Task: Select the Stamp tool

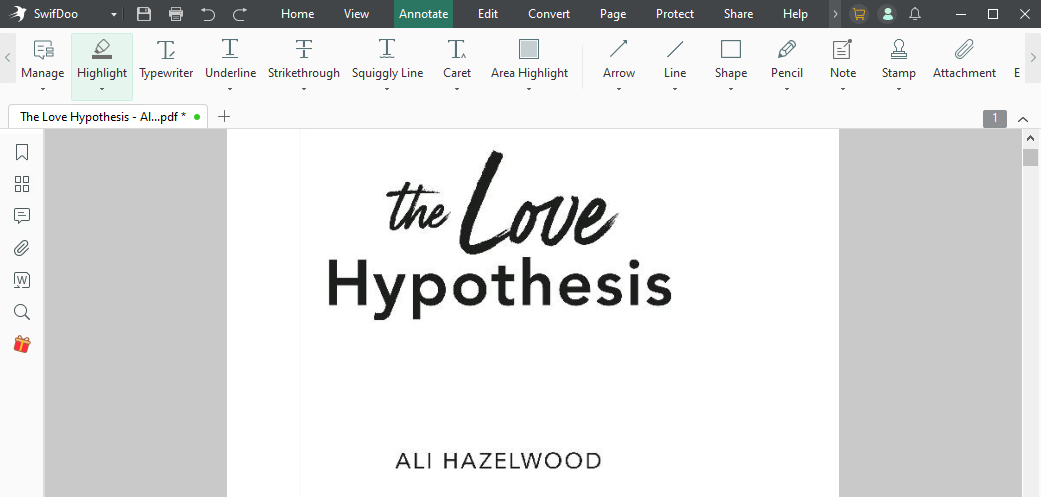Action: point(898,59)
